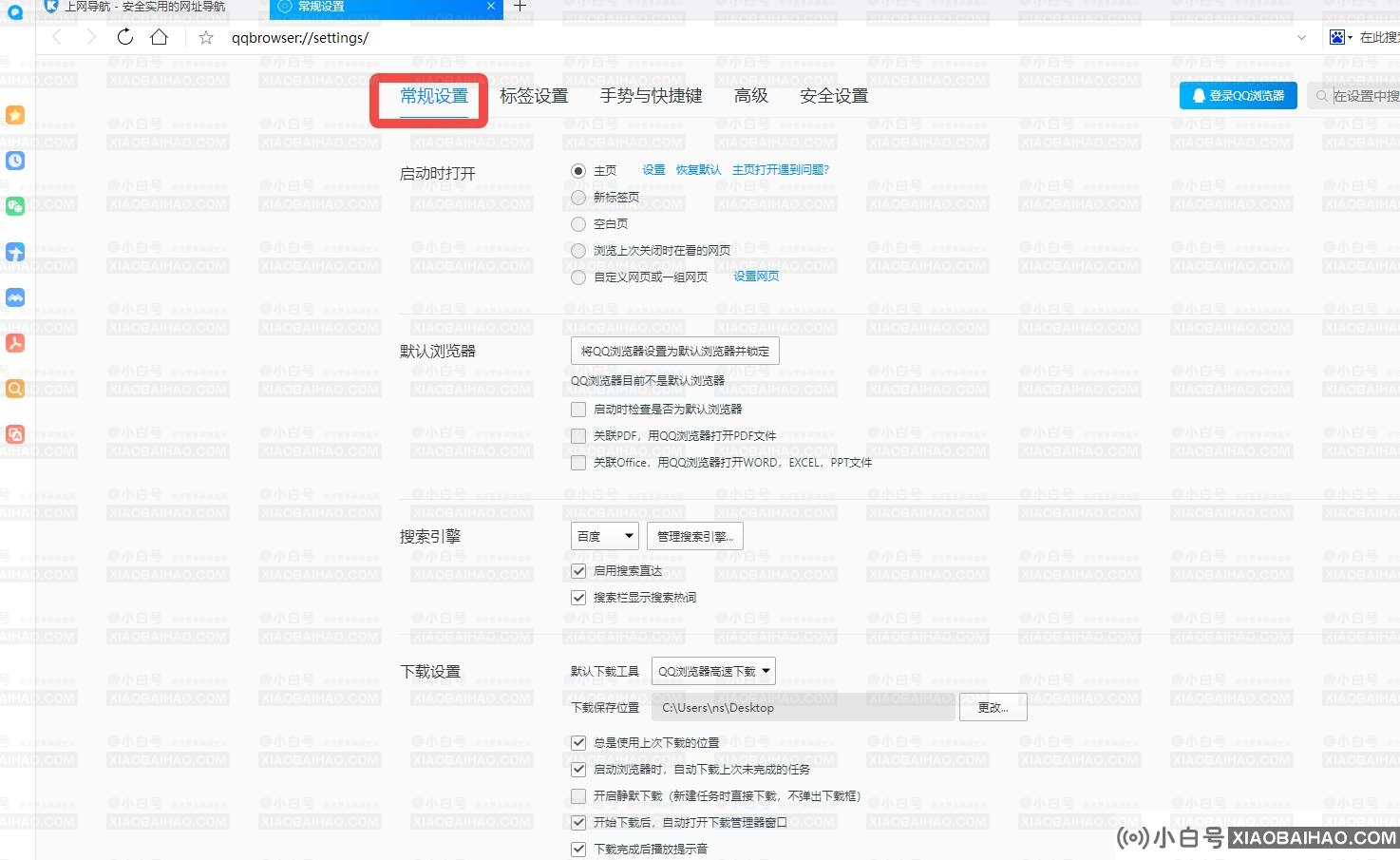Open the 百度 search engine dropdown
Viewport: 1400px width, 860px height.
coord(605,536)
